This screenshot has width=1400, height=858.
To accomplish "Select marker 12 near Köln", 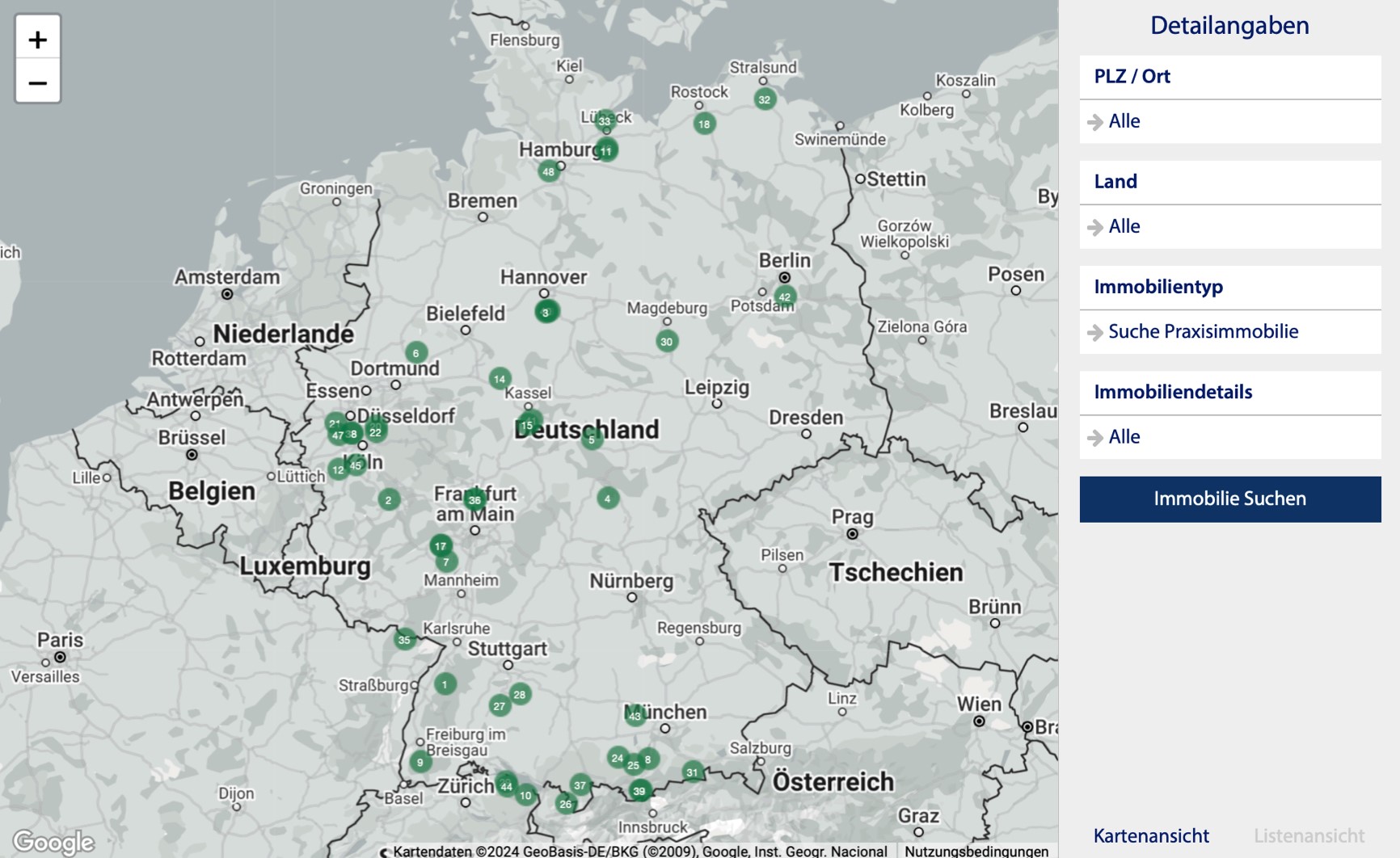I will (336, 470).
